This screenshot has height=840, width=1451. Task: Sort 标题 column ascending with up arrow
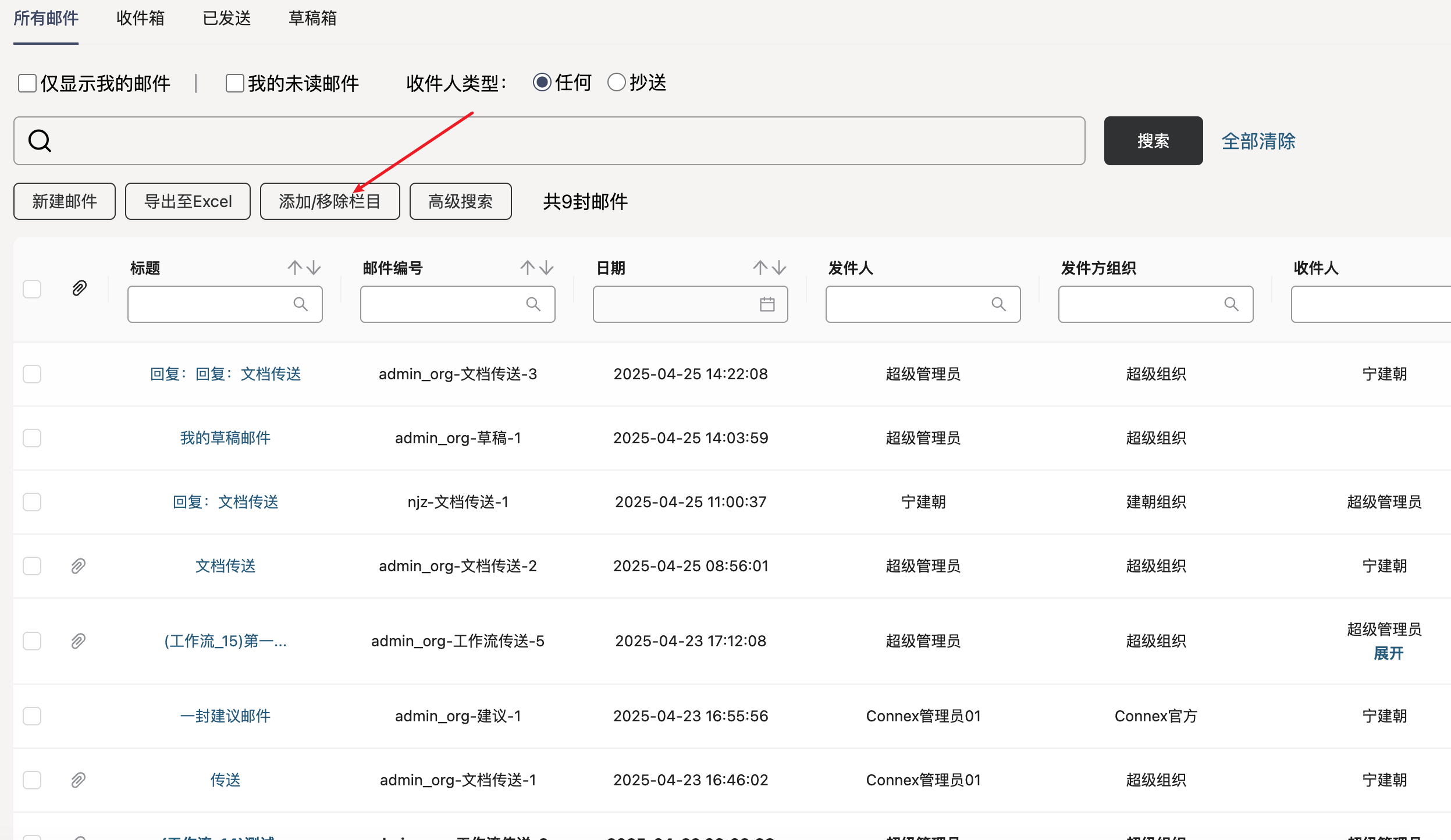click(295, 268)
